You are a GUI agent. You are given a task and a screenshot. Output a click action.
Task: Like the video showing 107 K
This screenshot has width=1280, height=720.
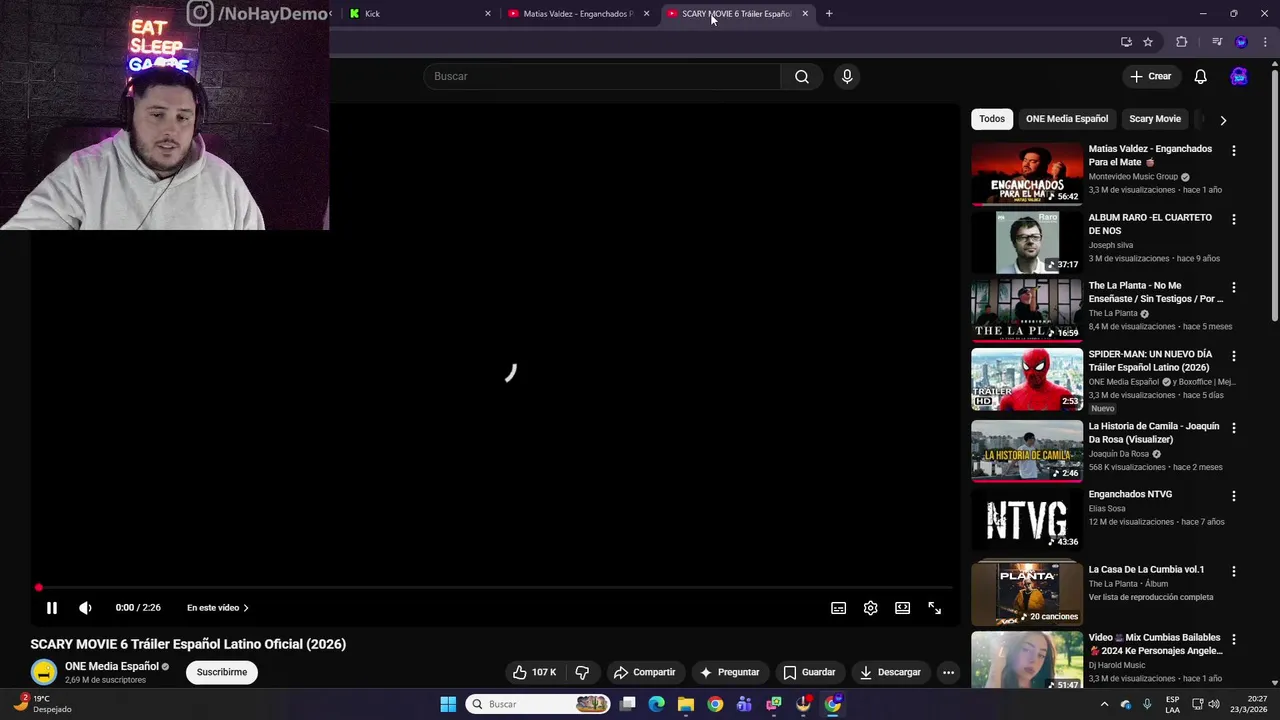click(534, 672)
